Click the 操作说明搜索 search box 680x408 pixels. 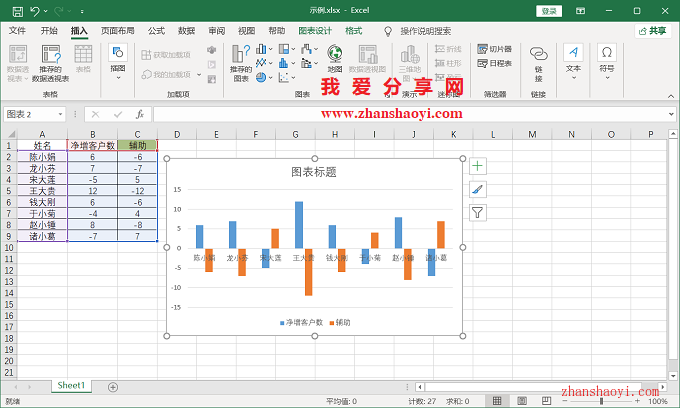(425, 31)
